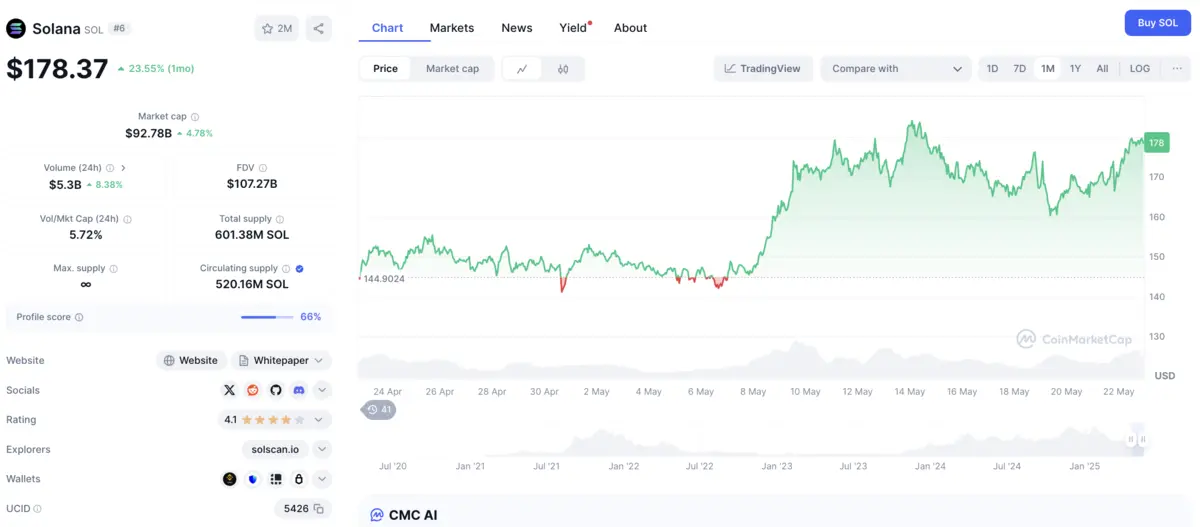This screenshot has height=527, width=1200.
Task: Open the Max. supply info icon
Action: (x=114, y=269)
